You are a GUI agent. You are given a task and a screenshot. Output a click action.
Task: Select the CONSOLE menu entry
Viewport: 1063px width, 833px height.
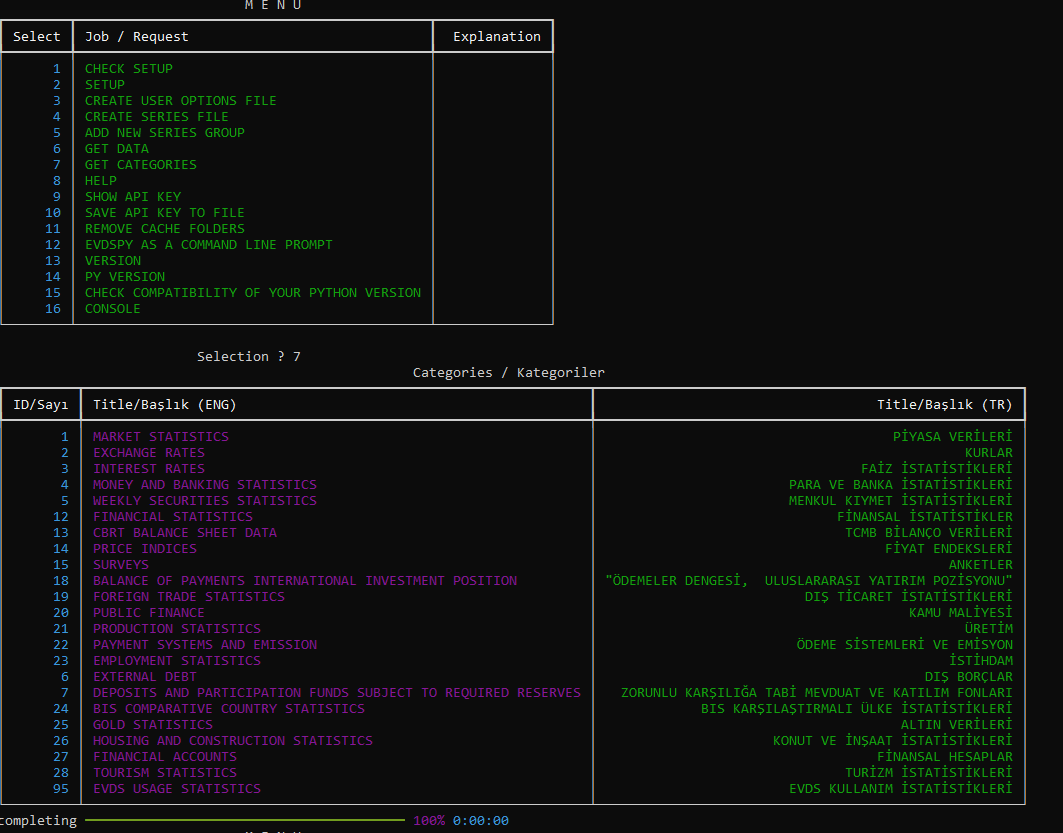pos(112,309)
